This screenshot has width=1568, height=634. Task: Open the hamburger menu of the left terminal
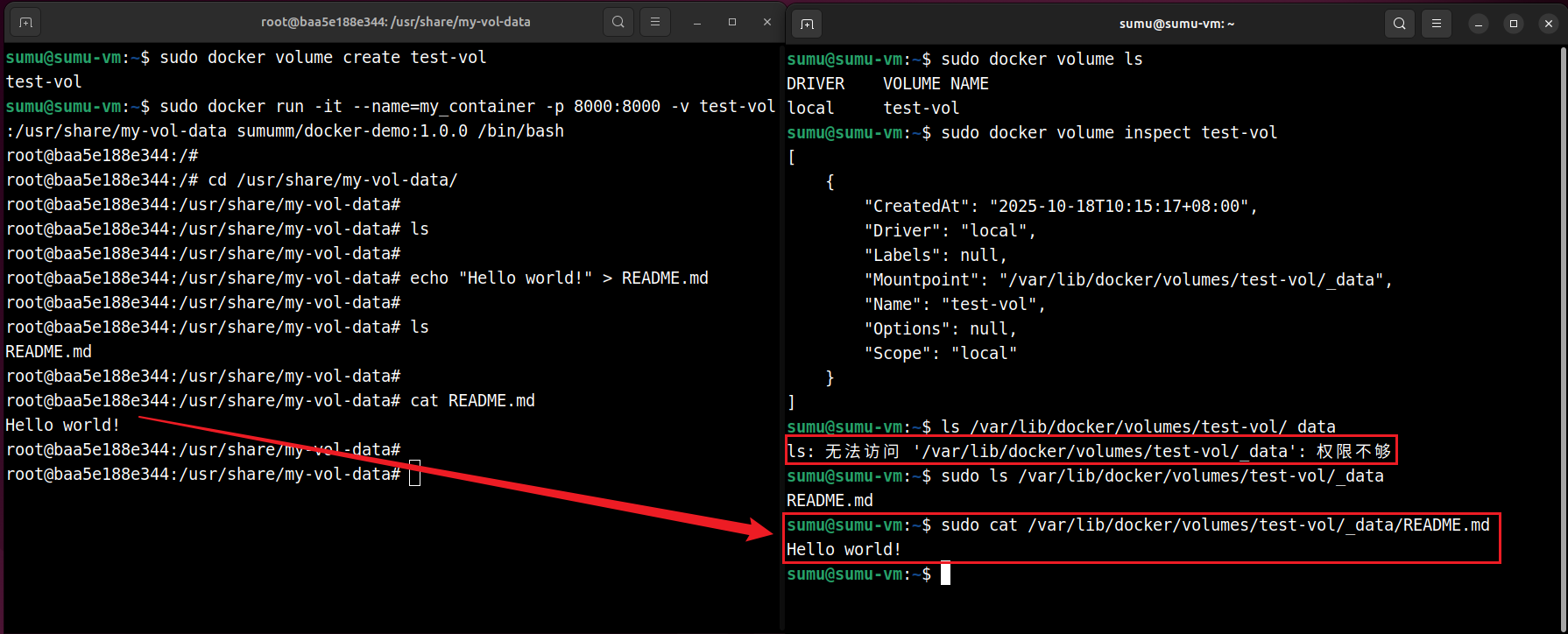[655, 23]
